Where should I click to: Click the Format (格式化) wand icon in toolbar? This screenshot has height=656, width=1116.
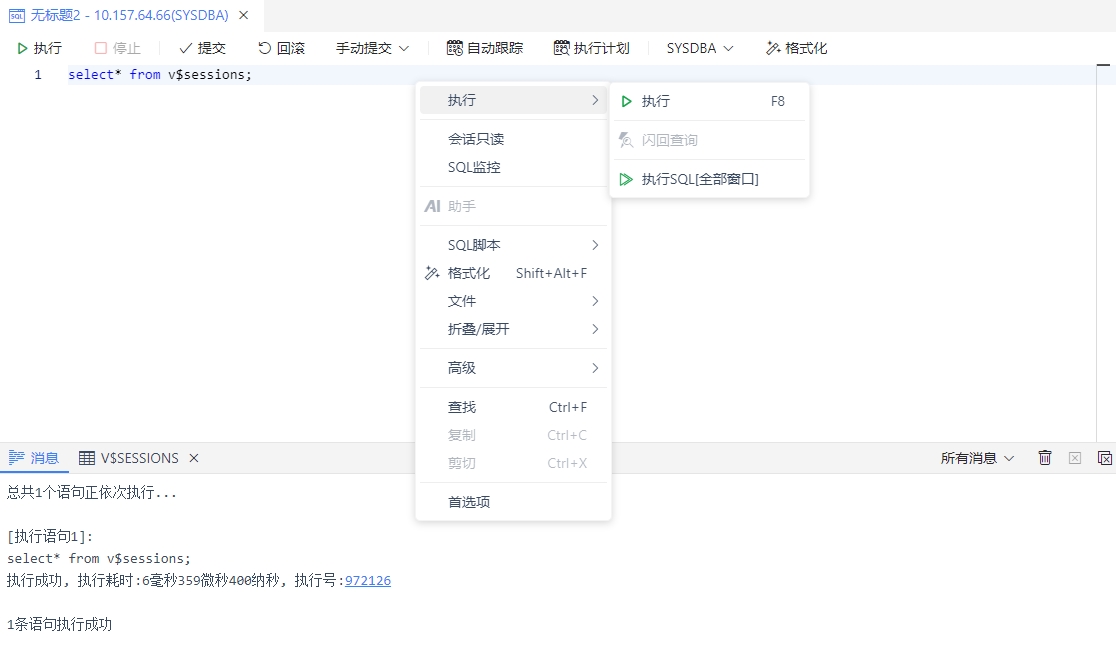pos(773,48)
